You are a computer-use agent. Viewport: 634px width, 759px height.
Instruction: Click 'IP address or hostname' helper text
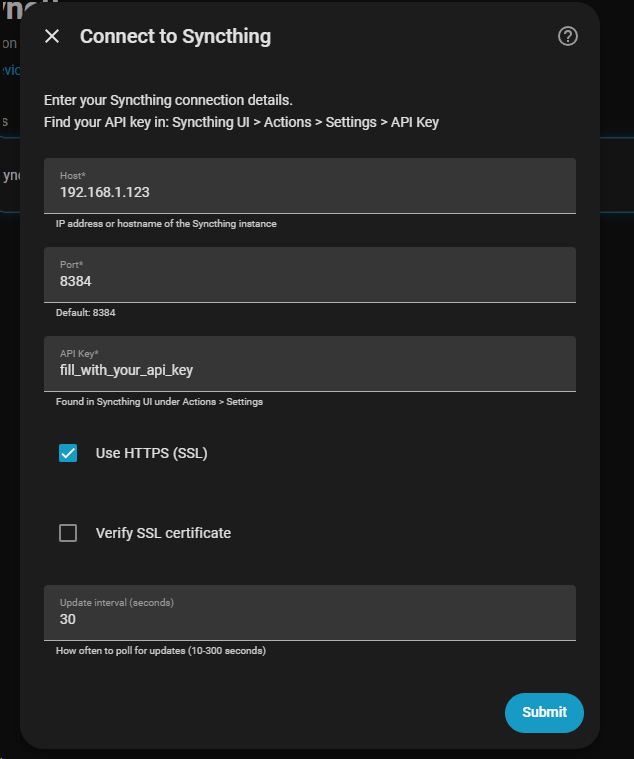pyautogui.click(x=166, y=224)
